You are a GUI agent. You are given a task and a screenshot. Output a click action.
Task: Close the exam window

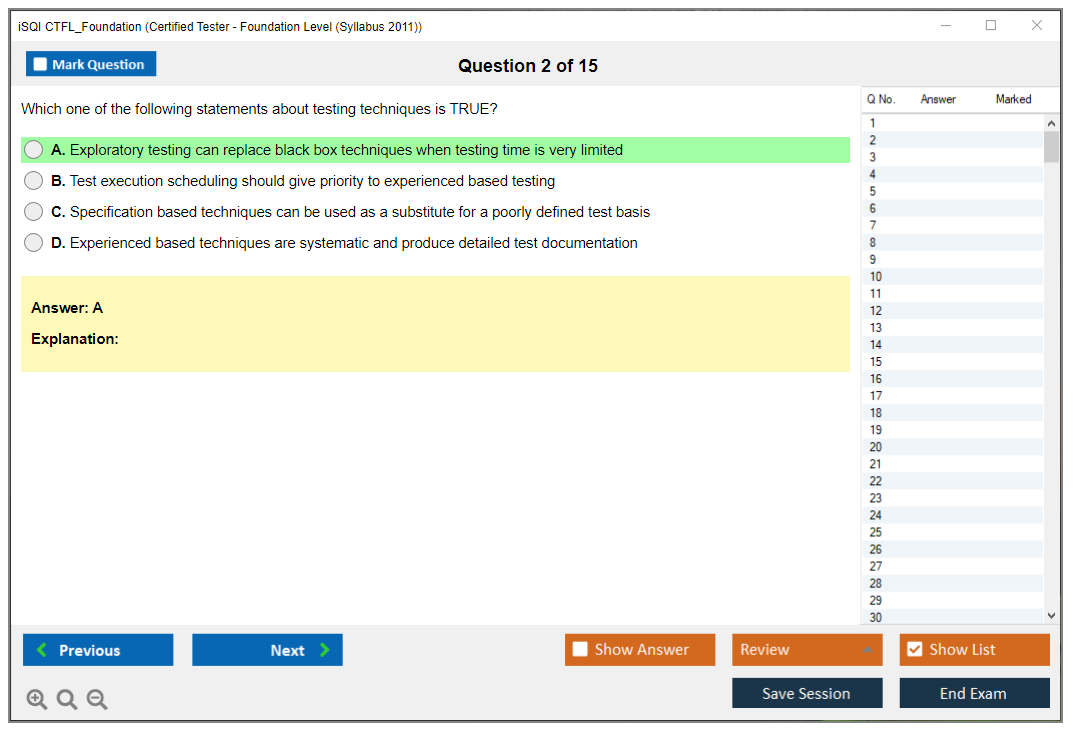point(1037,26)
